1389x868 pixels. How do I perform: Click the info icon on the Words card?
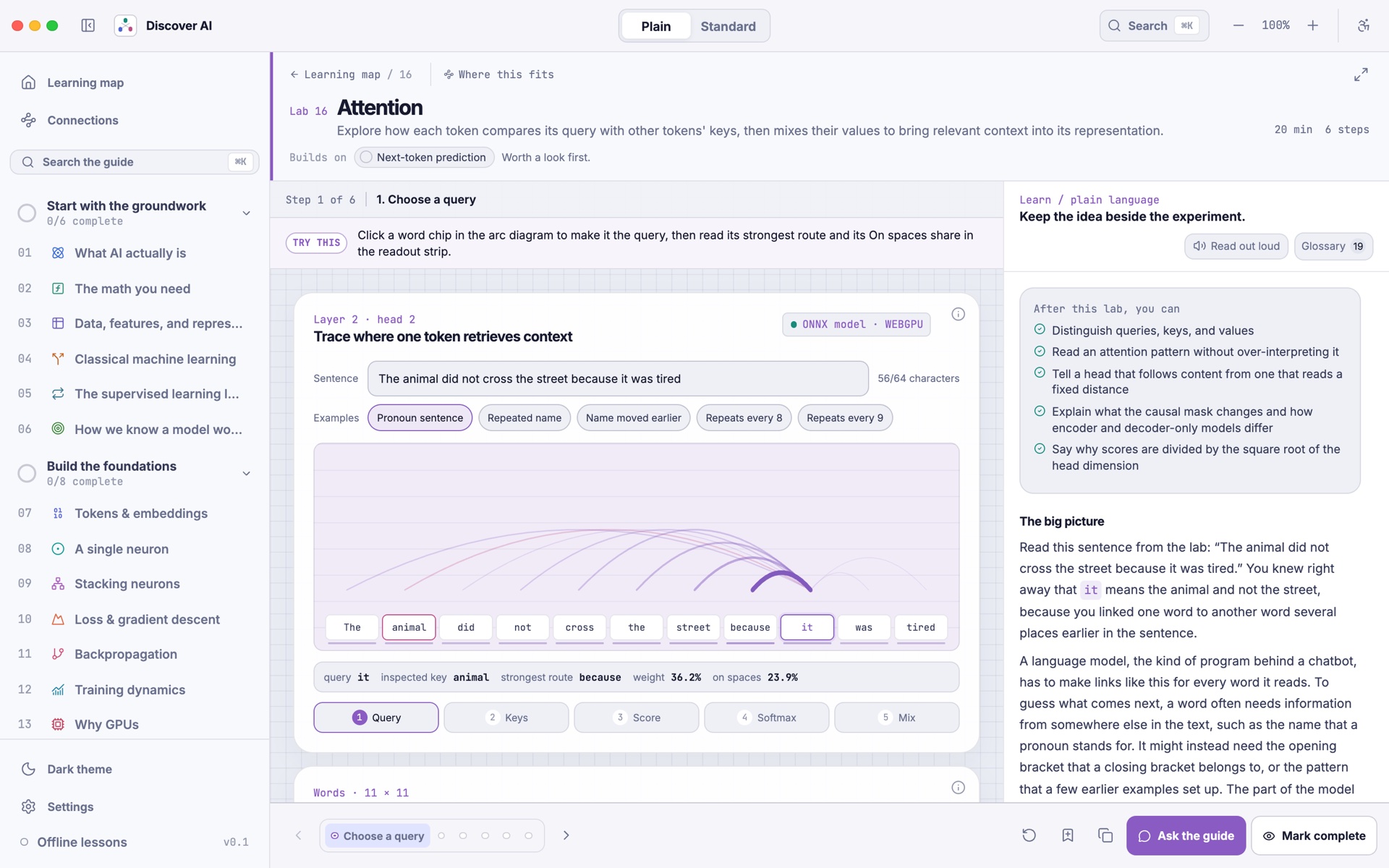click(x=958, y=787)
